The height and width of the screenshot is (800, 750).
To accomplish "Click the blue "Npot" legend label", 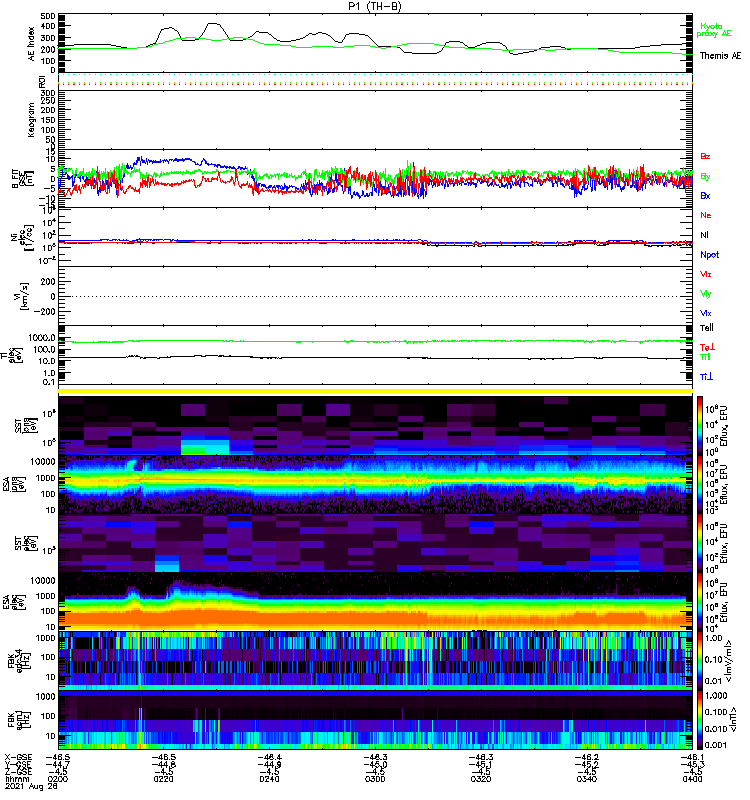I will click(710, 255).
